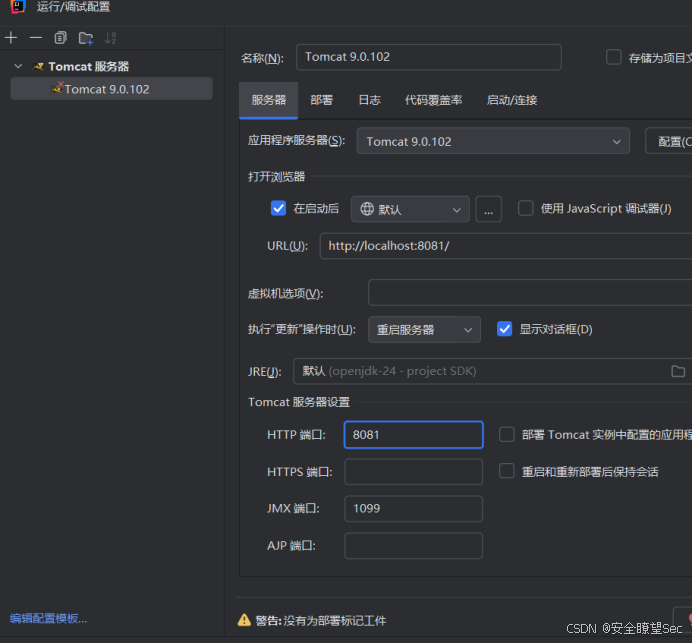The width and height of the screenshot is (692, 643).
Task: Click the HTTPS 端口 input field
Action: (414, 472)
